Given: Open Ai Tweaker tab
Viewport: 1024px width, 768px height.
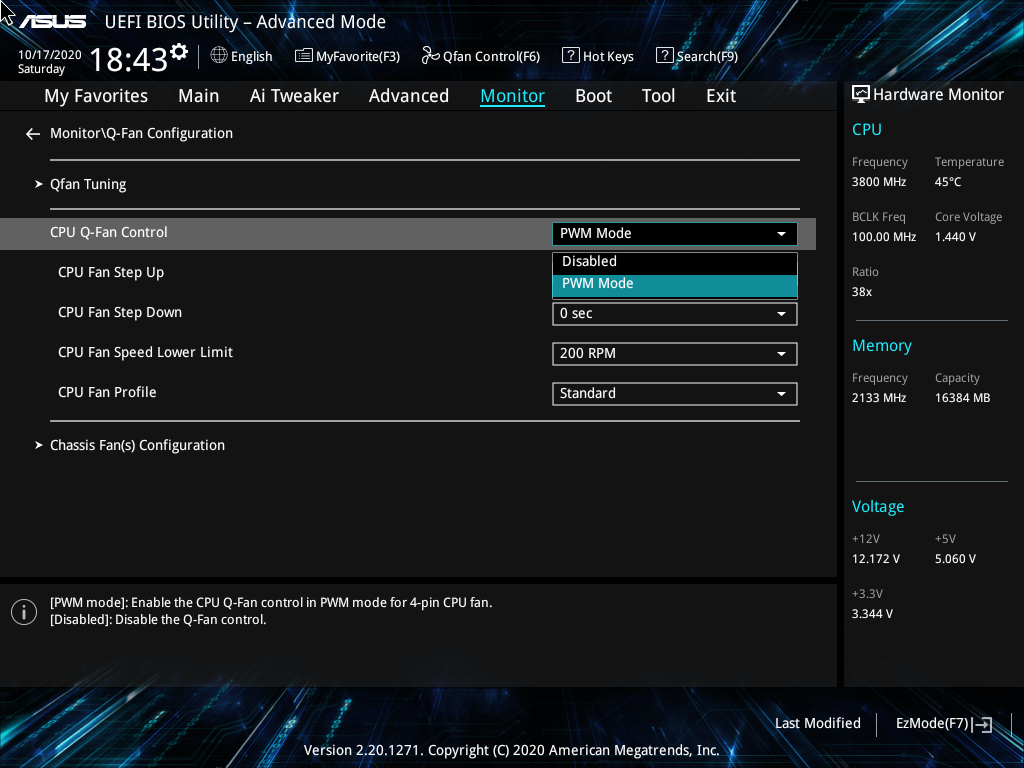Looking at the screenshot, I should [294, 96].
